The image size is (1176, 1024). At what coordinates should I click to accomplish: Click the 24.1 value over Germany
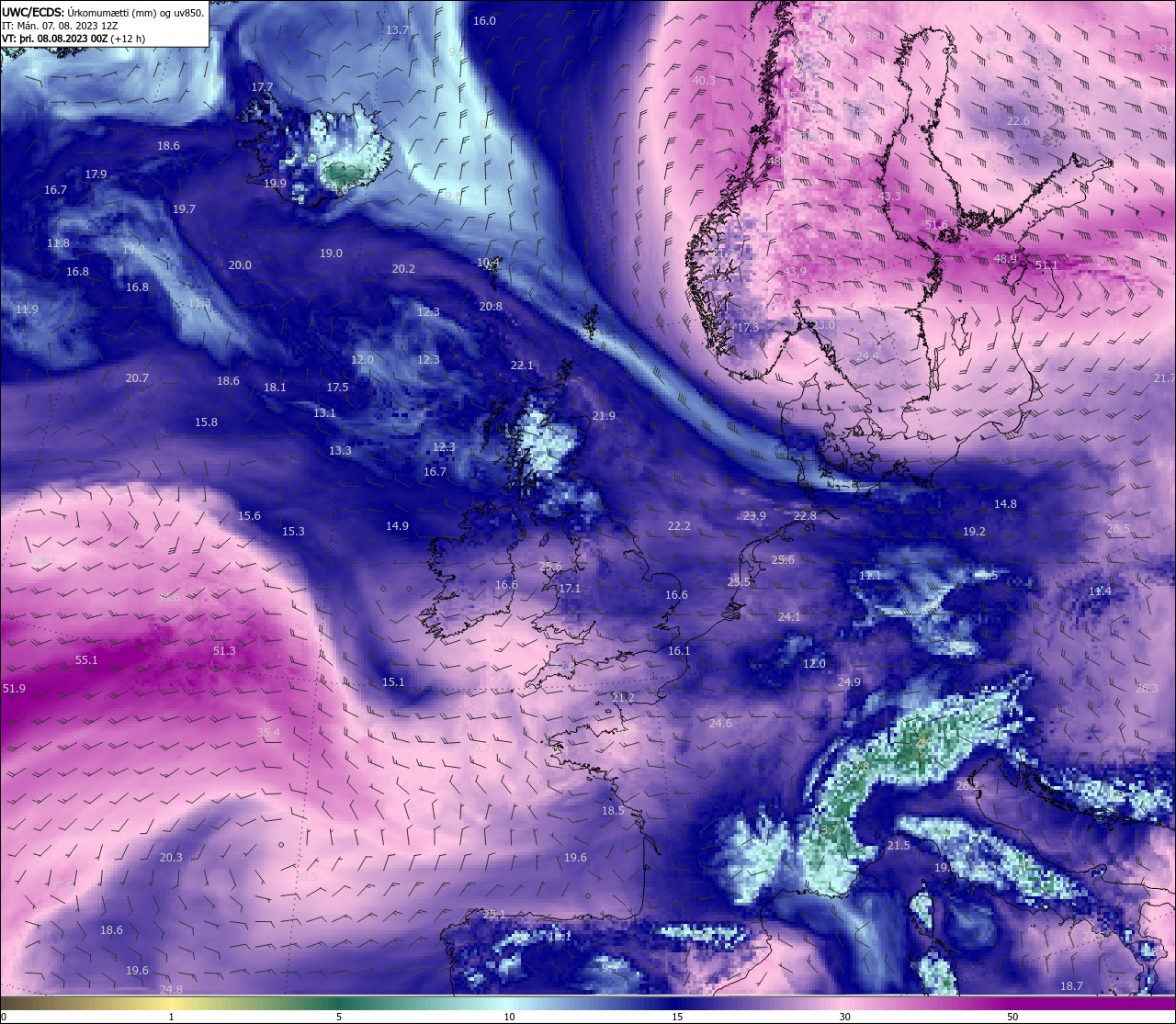tap(789, 617)
